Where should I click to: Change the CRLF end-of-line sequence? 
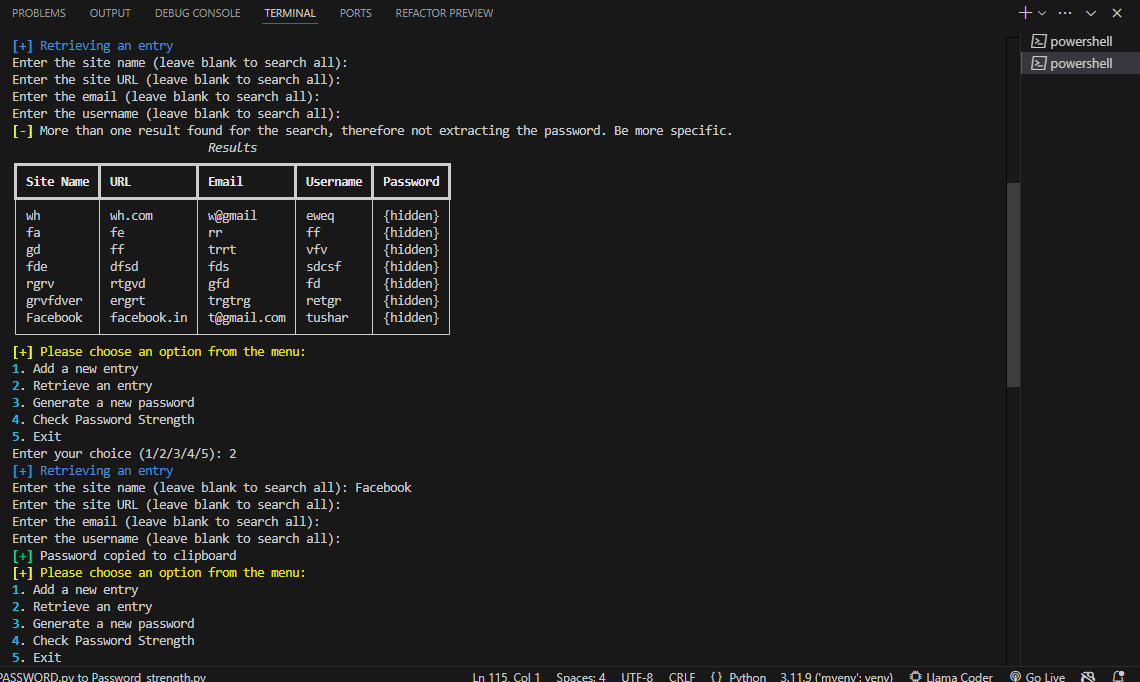tap(681, 676)
